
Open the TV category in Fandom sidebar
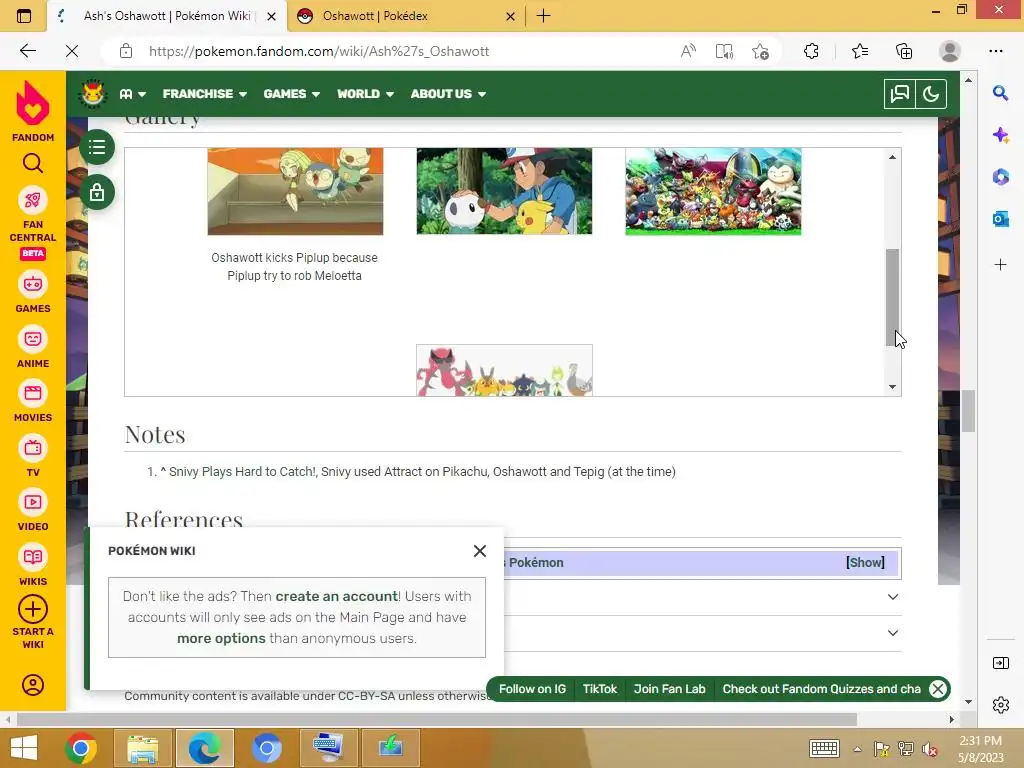coord(33,456)
